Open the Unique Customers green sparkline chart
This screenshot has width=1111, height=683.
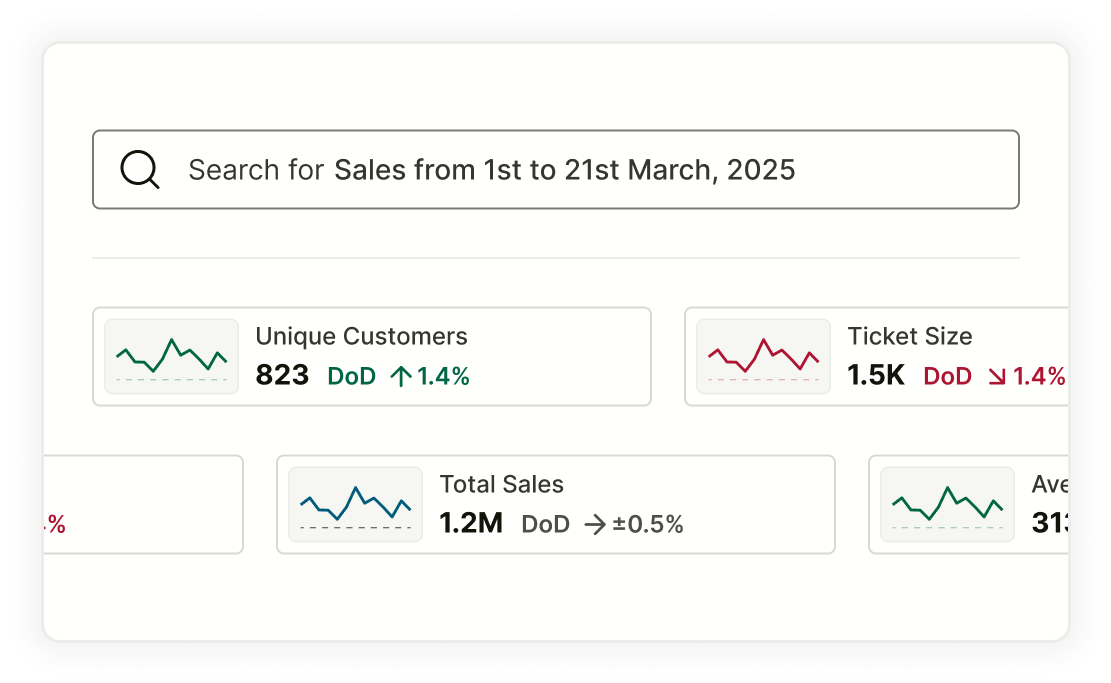click(x=172, y=356)
